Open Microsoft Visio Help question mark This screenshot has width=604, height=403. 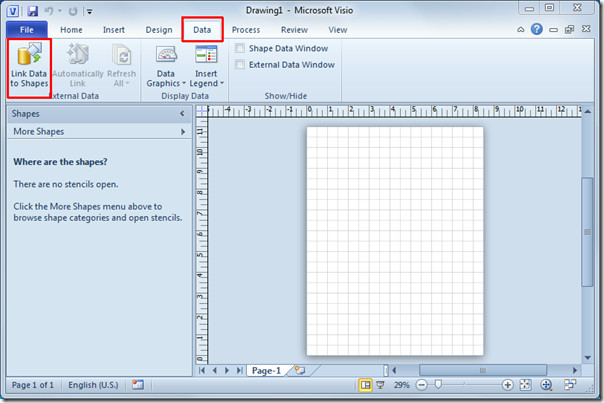click(537, 29)
